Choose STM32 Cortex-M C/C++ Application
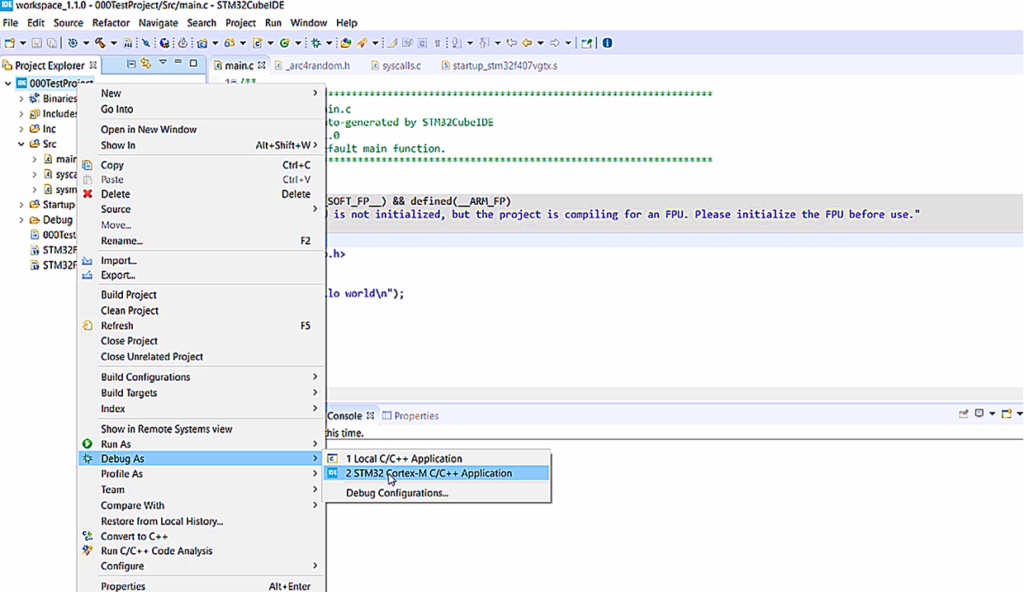1024x592 pixels. (438, 473)
